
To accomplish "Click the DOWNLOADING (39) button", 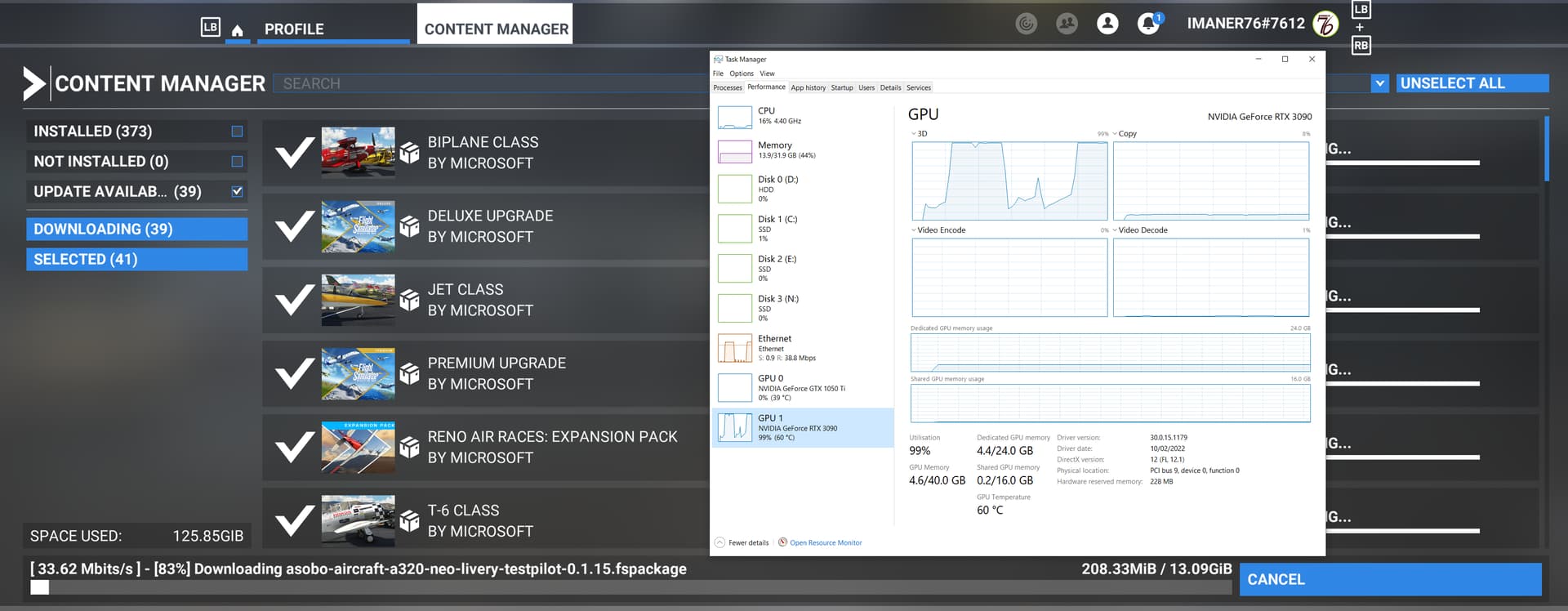I will click(x=136, y=229).
